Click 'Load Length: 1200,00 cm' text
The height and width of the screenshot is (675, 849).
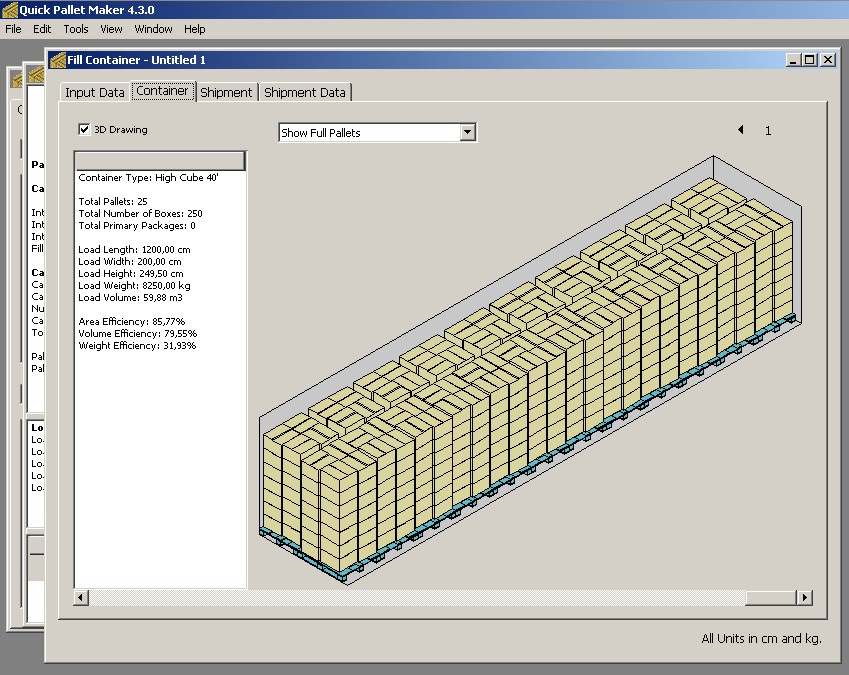click(134, 250)
